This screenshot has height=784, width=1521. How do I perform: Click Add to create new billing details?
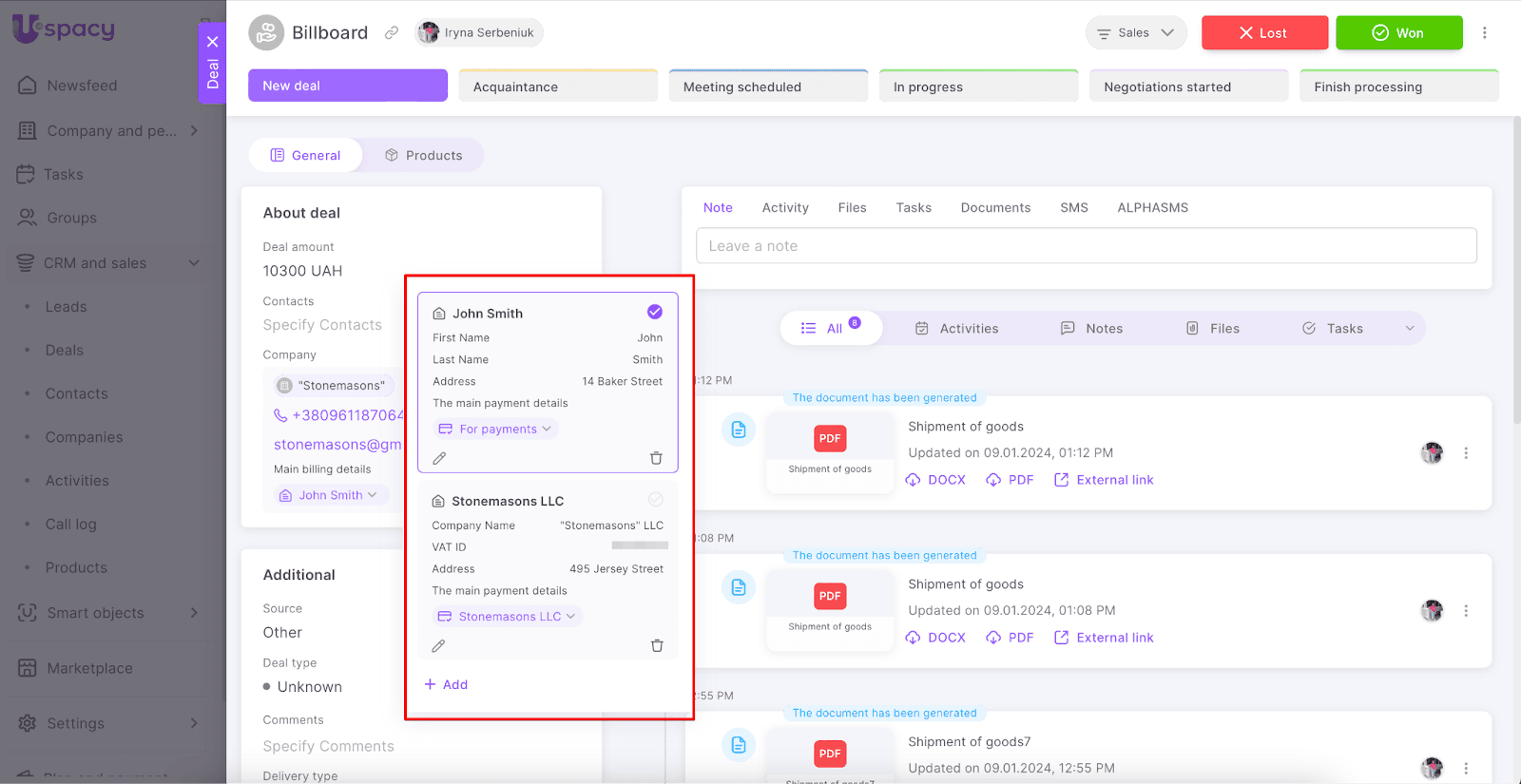click(446, 684)
